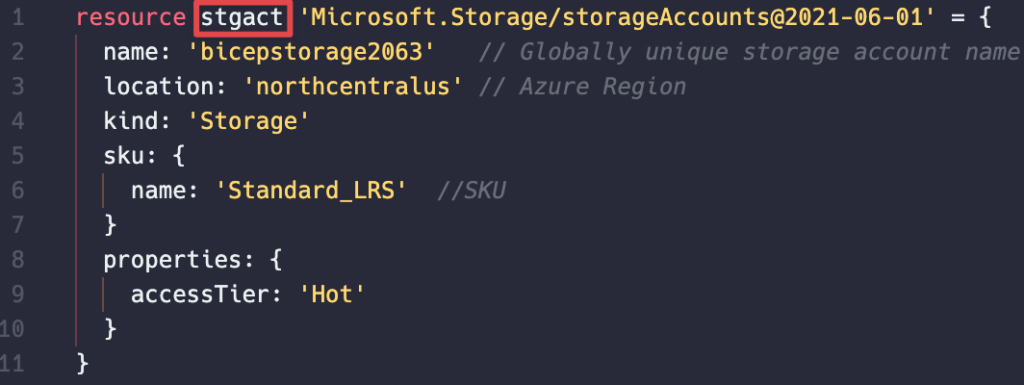Screen dimensions: 1024x385
Task: Click the Globally unique storage account comment
Action: point(749,53)
